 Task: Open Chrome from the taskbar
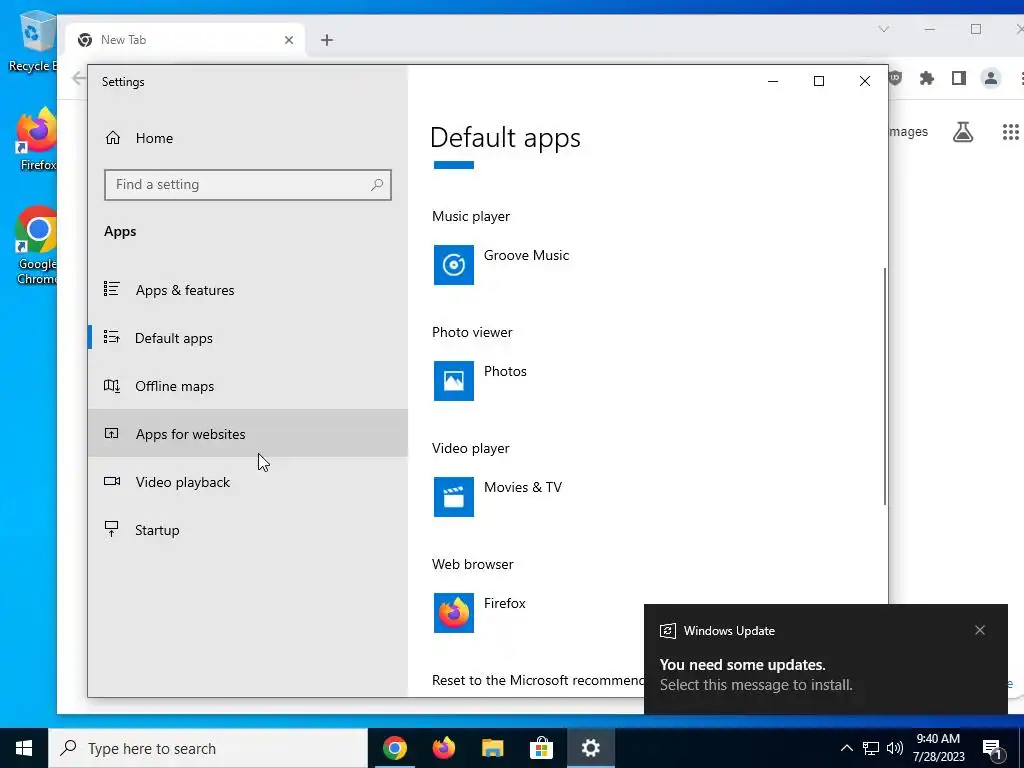click(394, 748)
